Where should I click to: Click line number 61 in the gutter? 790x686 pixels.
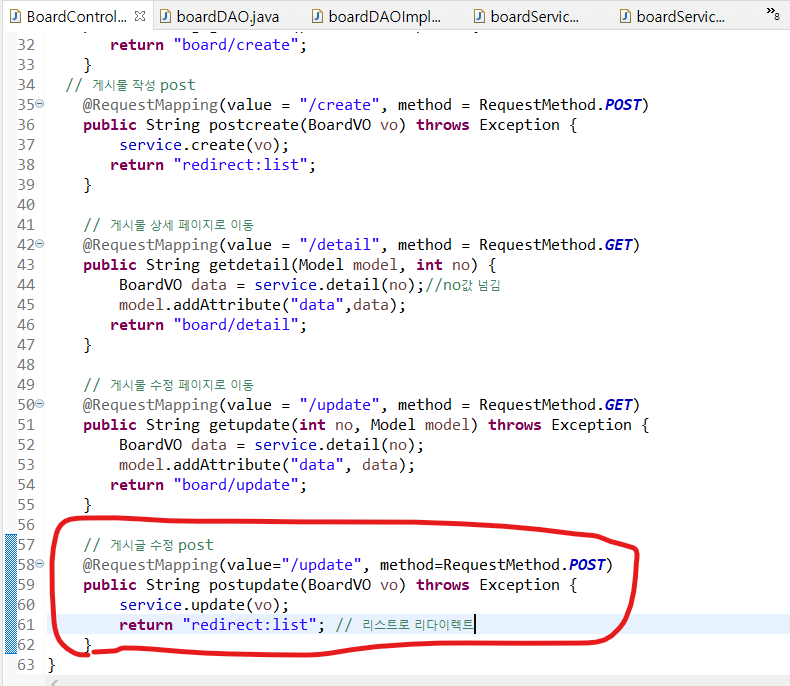[x=26, y=625]
